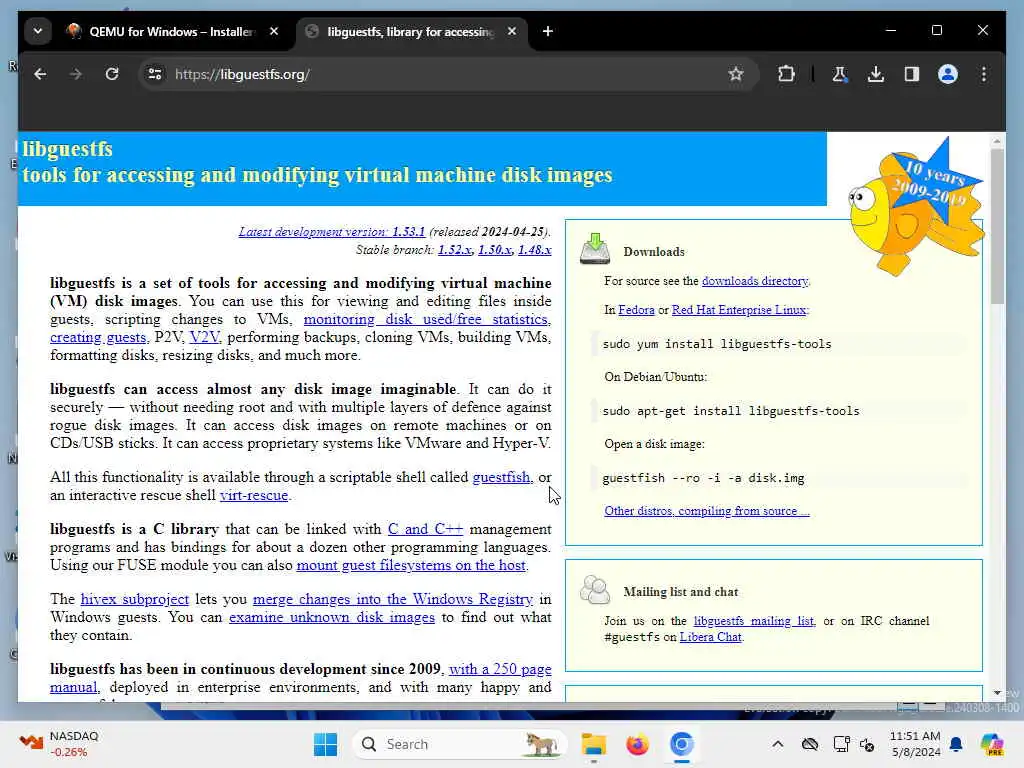Open the libguestfs mailing list link
This screenshot has height=768, width=1024.
(x=754, y=621)
